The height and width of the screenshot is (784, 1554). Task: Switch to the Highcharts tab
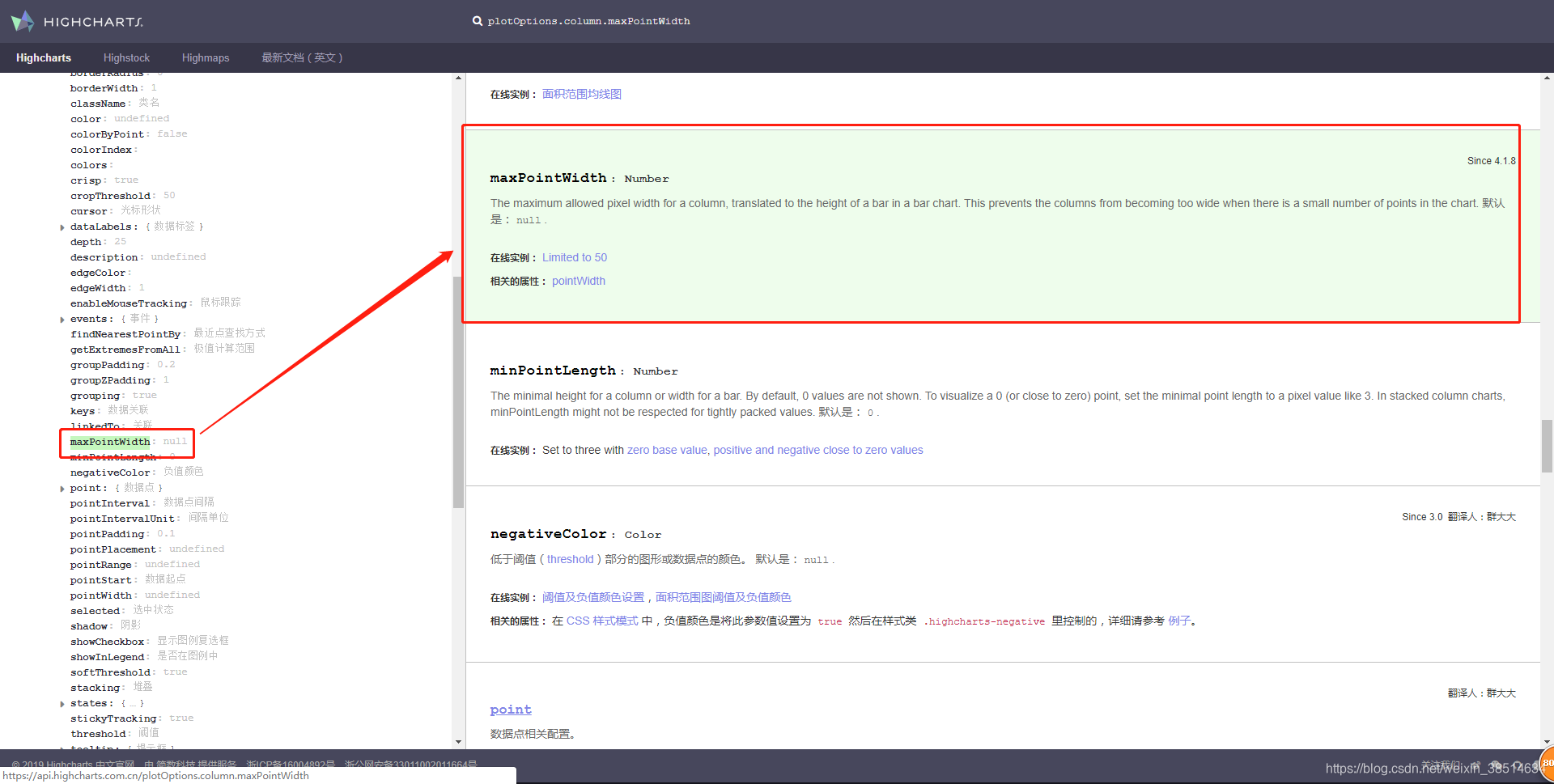click(44, 57)
